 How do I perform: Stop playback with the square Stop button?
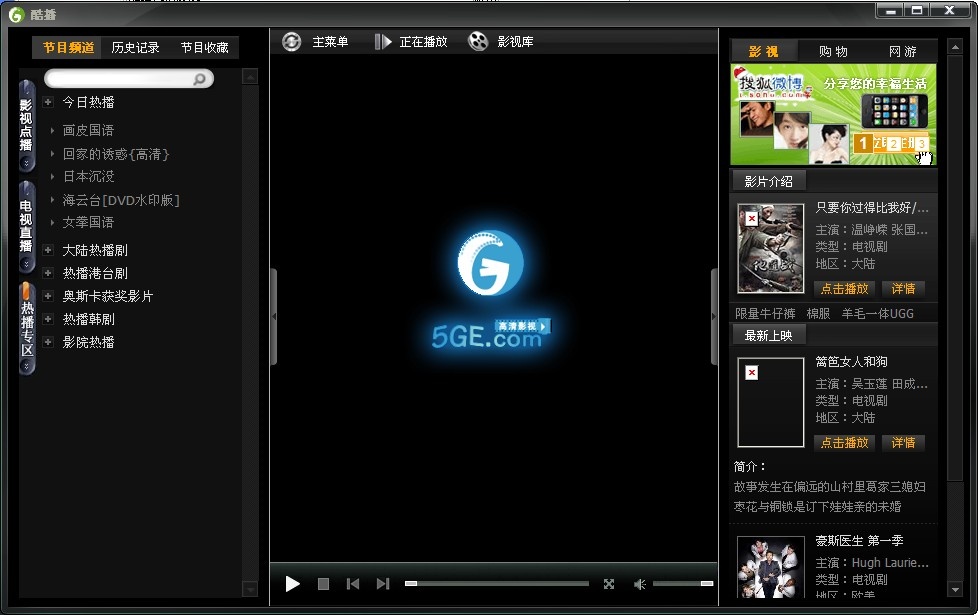(x=323, y=584)
